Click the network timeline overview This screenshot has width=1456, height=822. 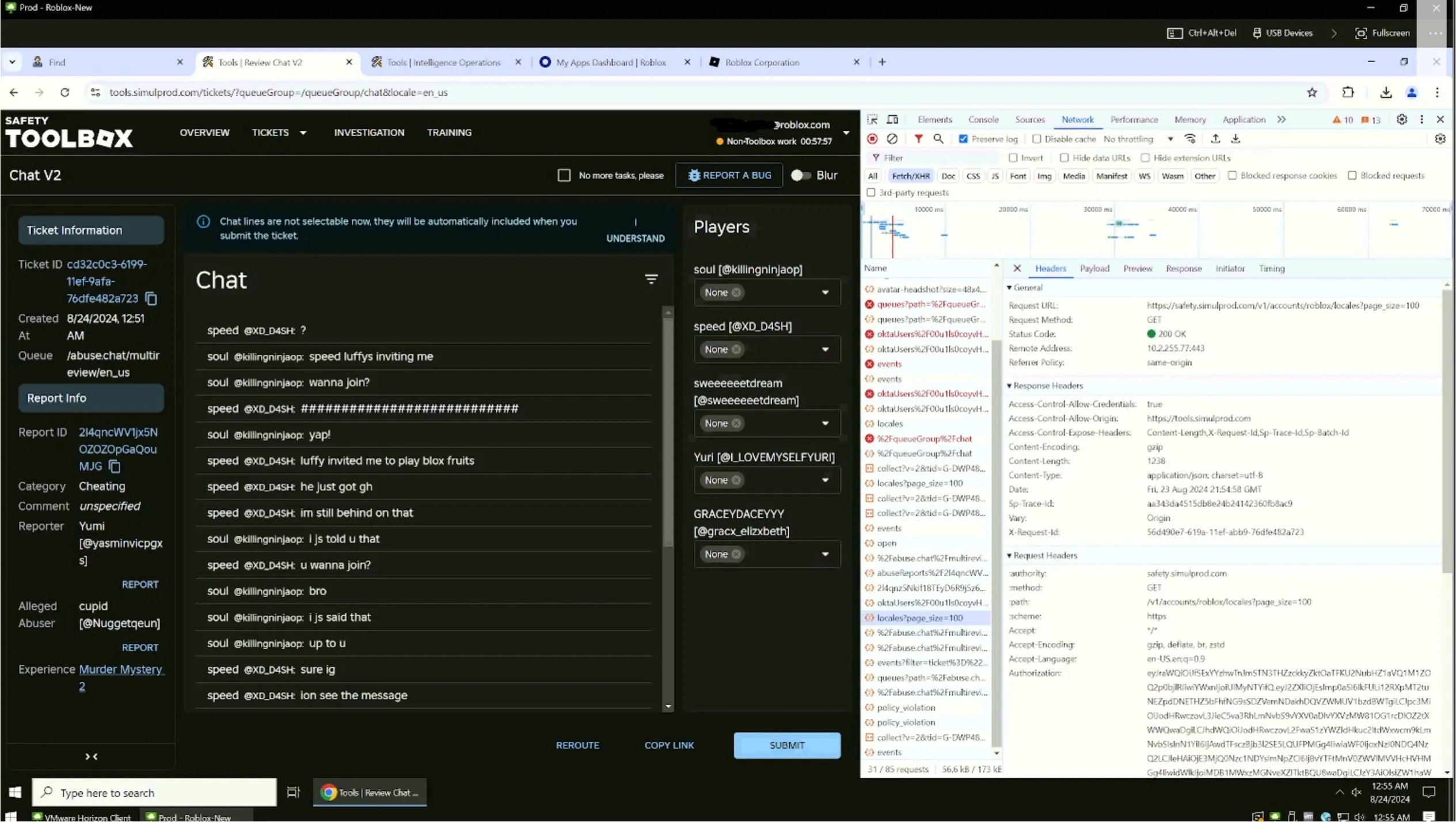(1156, 230)
